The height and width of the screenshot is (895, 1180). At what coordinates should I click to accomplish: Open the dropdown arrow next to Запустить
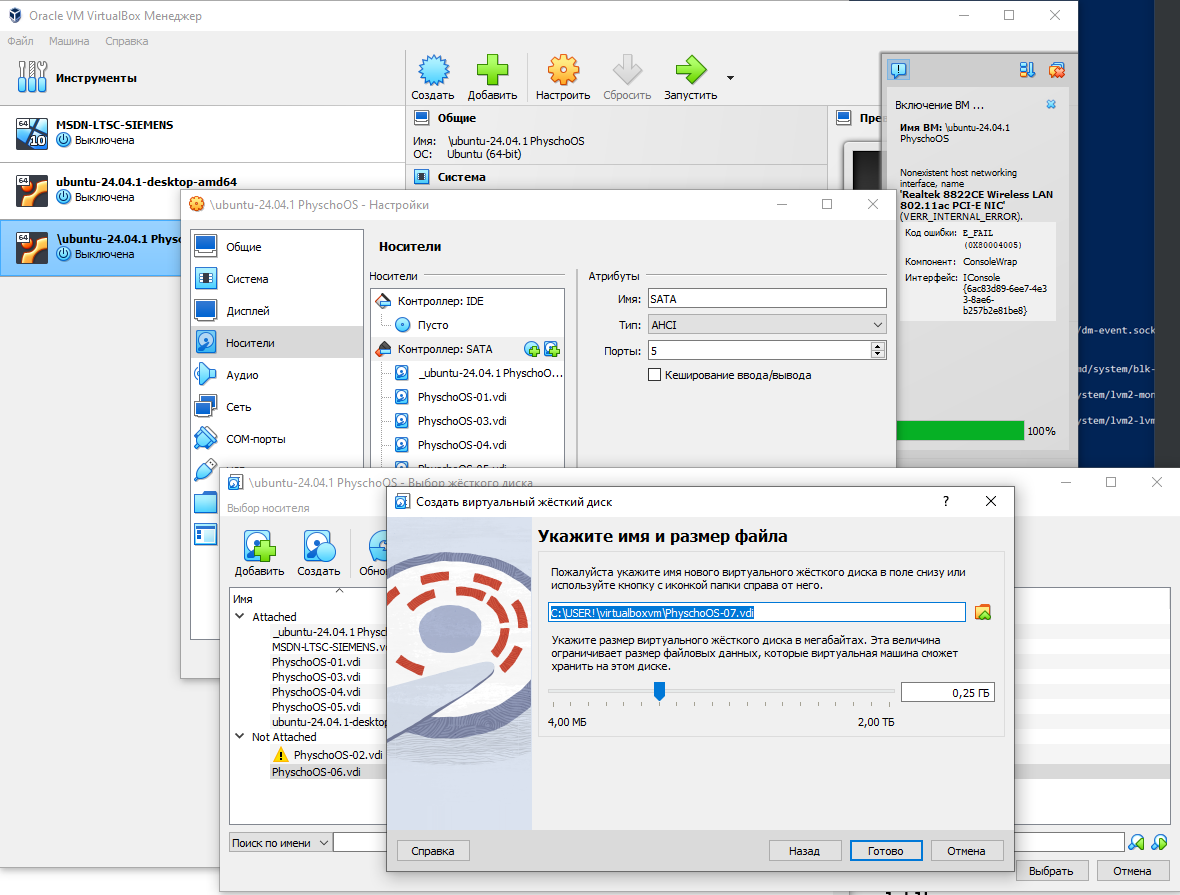click(730, 78)
